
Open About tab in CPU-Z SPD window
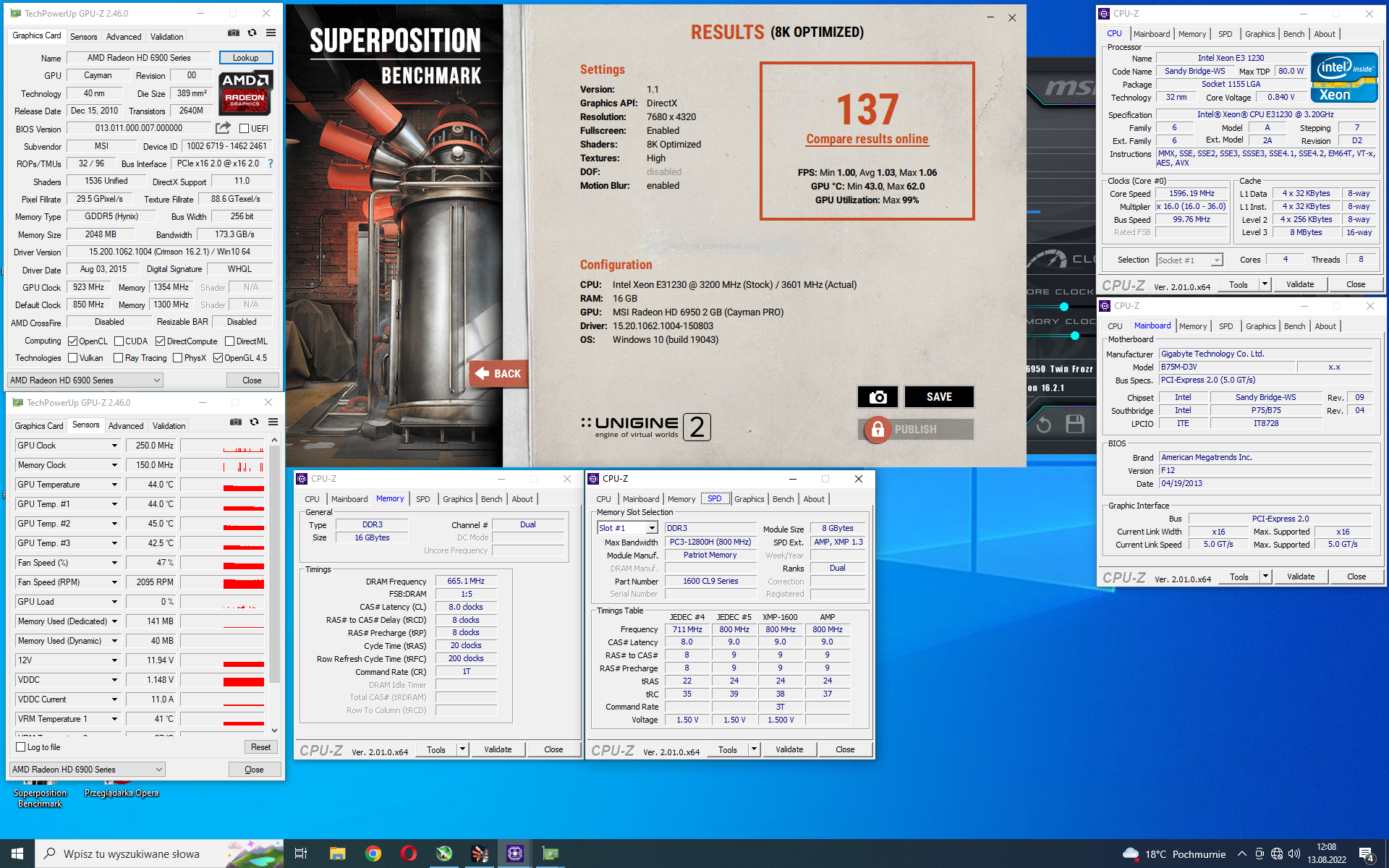(x=814, y=499)
